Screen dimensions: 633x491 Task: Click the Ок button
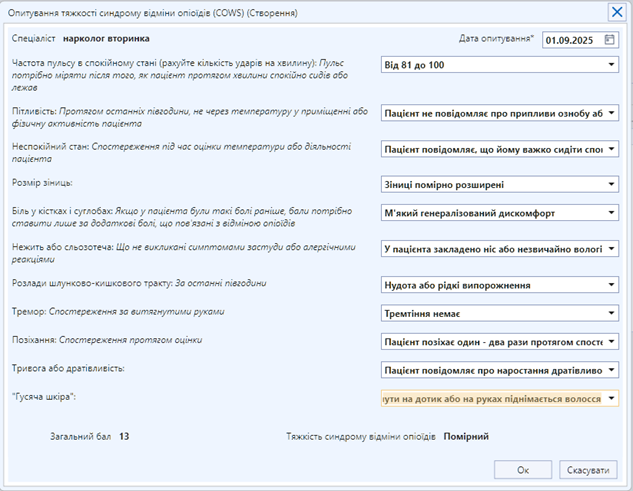tap(522, 469)
